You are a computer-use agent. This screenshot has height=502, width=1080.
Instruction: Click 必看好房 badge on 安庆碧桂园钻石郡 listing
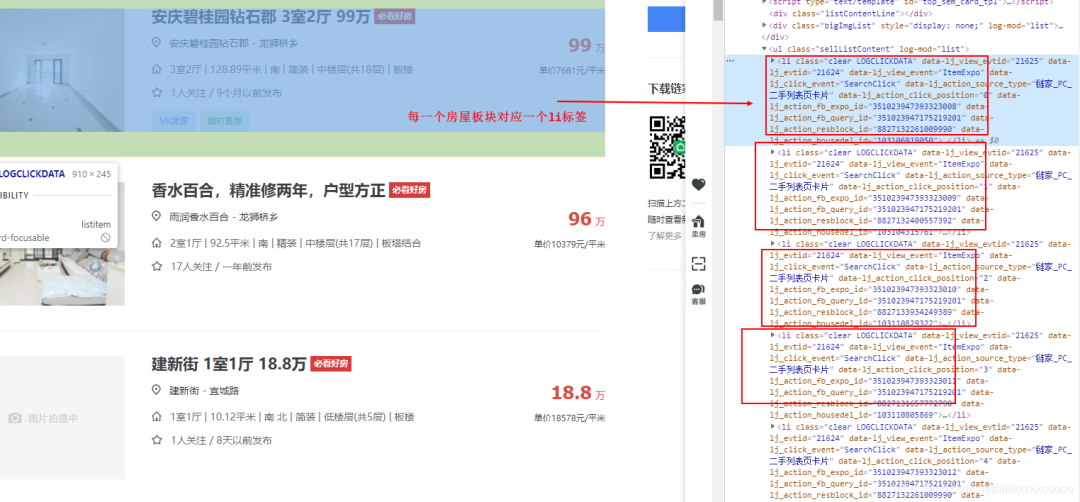click(395, 17)
